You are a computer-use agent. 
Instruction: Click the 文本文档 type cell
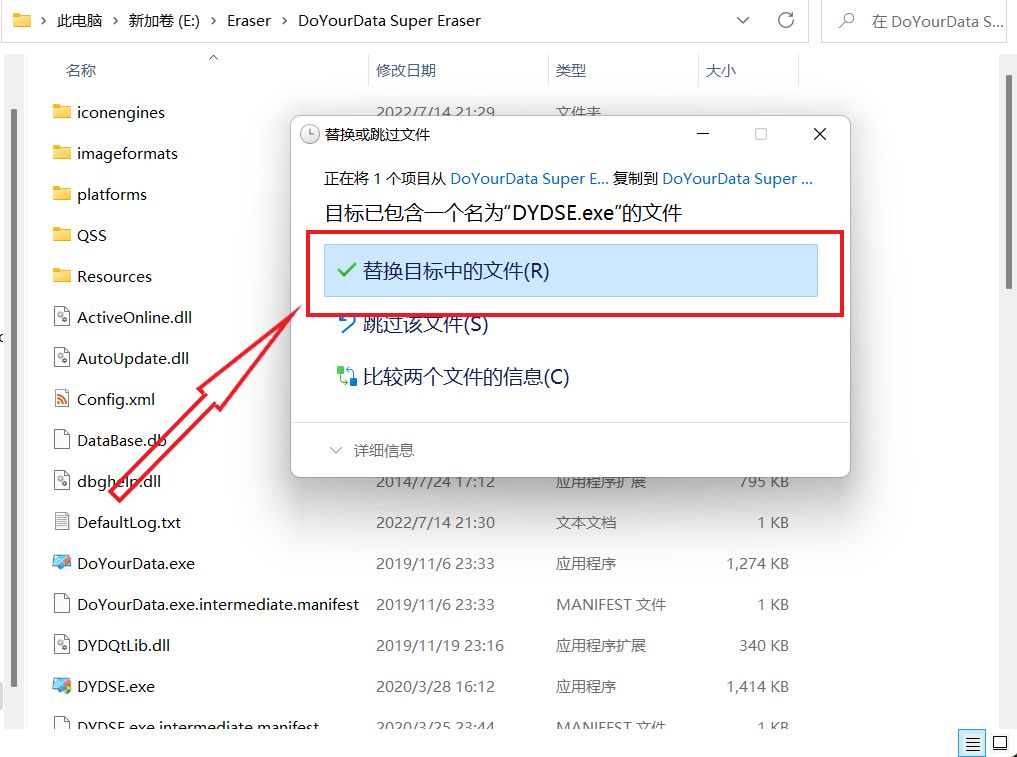(x=586, y=522)
